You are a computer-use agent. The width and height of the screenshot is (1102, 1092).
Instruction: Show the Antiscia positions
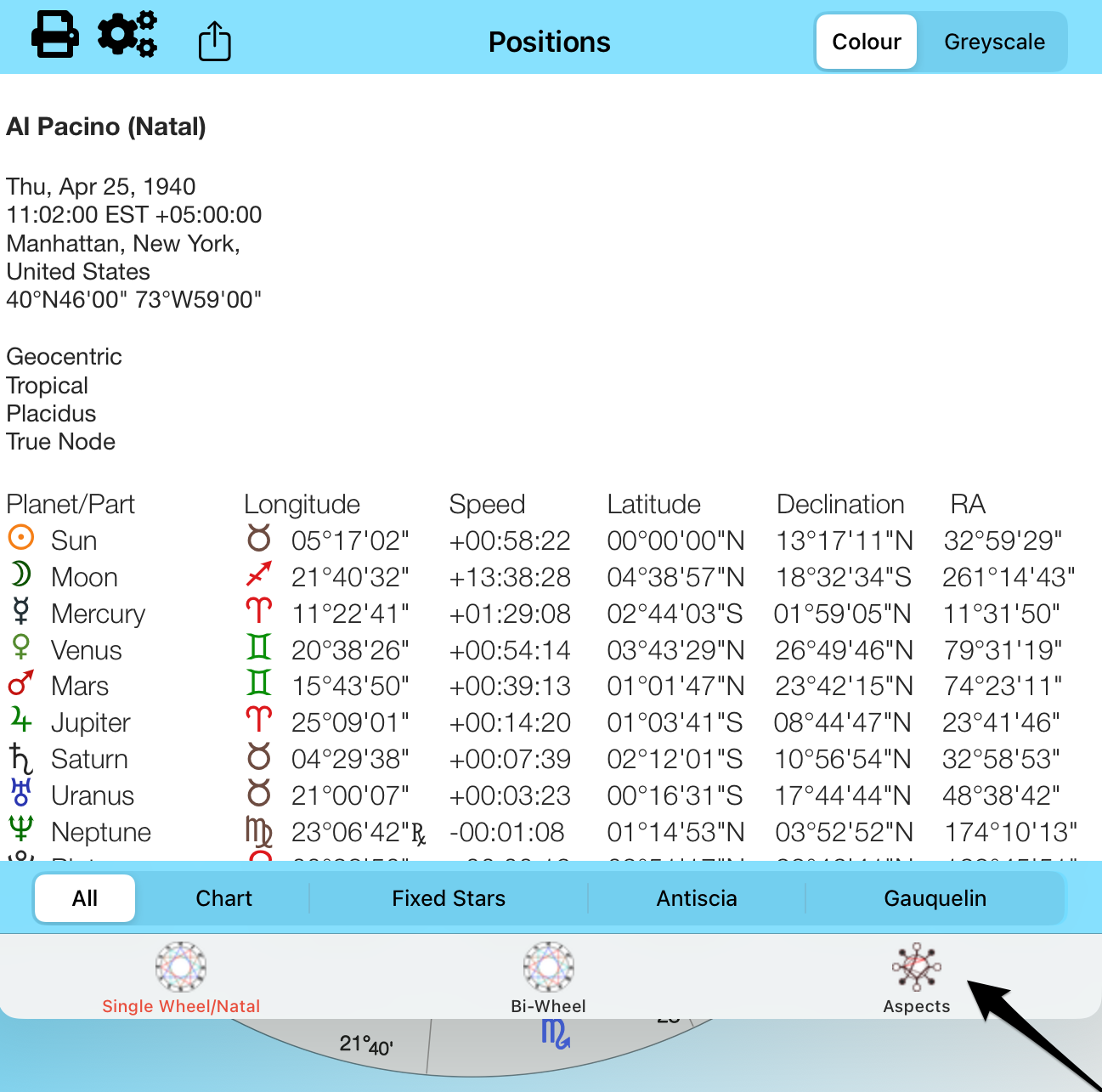click(697, 898)
